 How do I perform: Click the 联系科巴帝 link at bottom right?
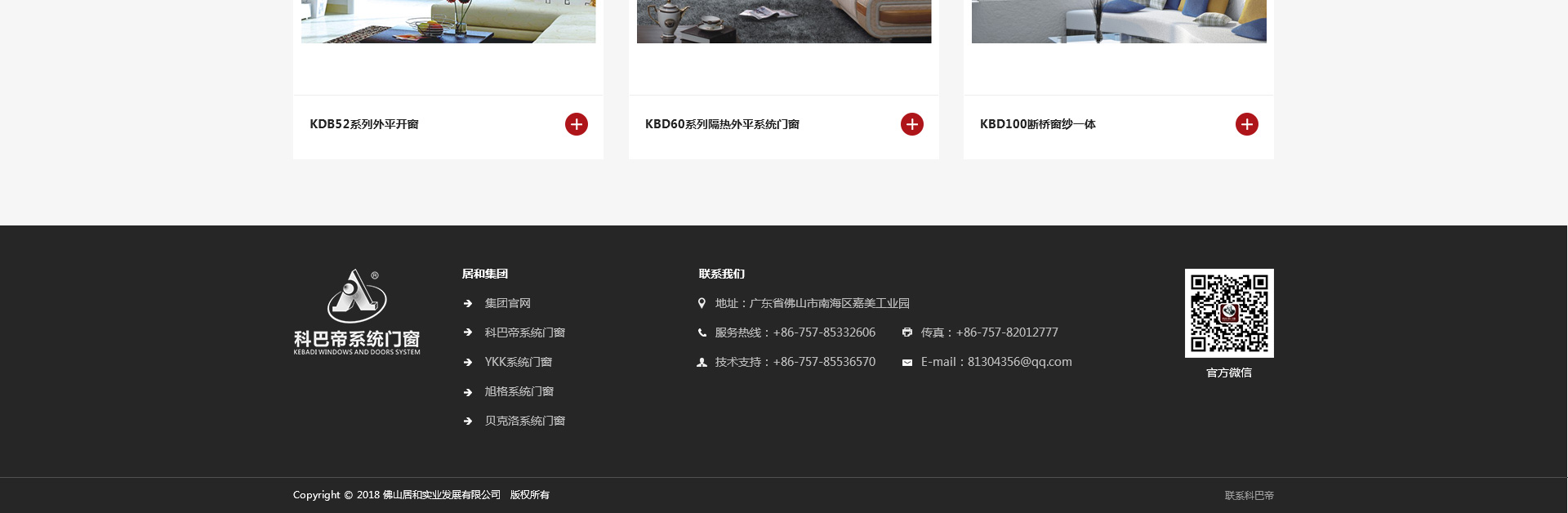[1249, 495]
